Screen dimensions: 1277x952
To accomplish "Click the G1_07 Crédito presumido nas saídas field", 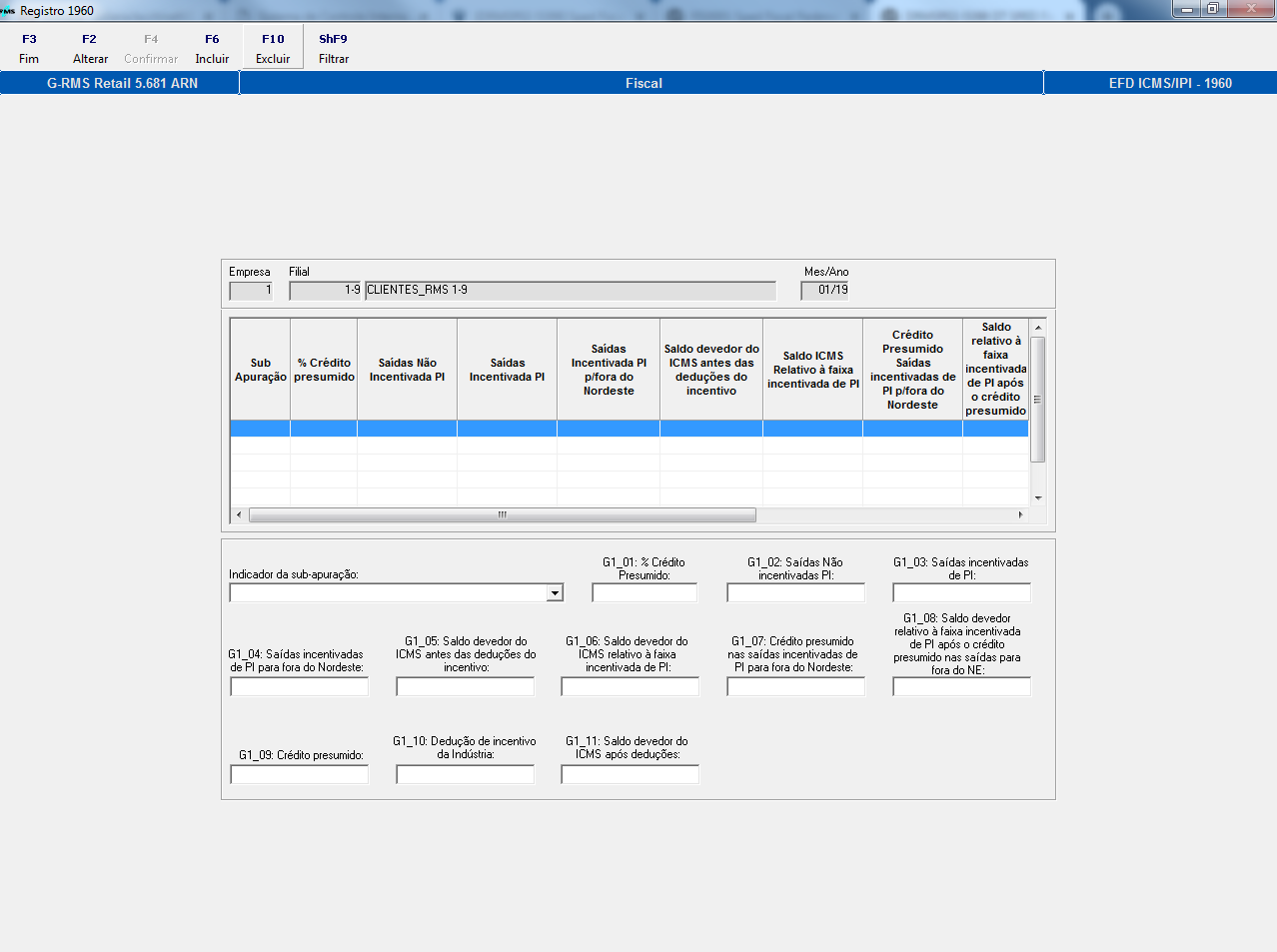I will [795, 686].
